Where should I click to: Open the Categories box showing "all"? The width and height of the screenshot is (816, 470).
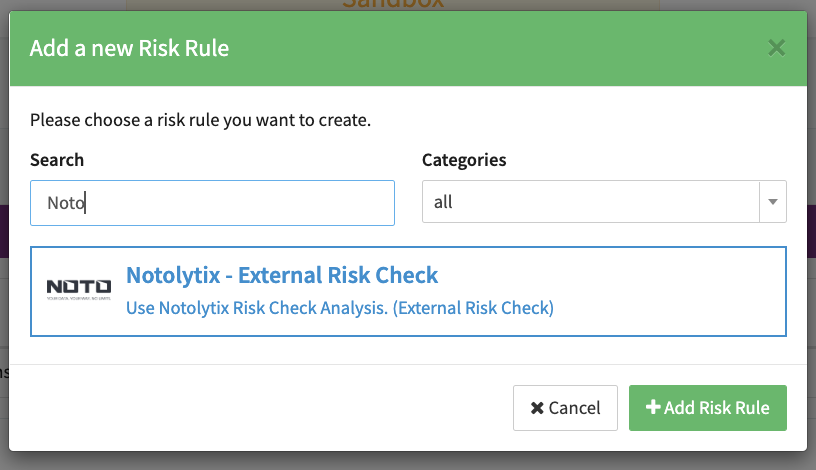click(592, 202)
